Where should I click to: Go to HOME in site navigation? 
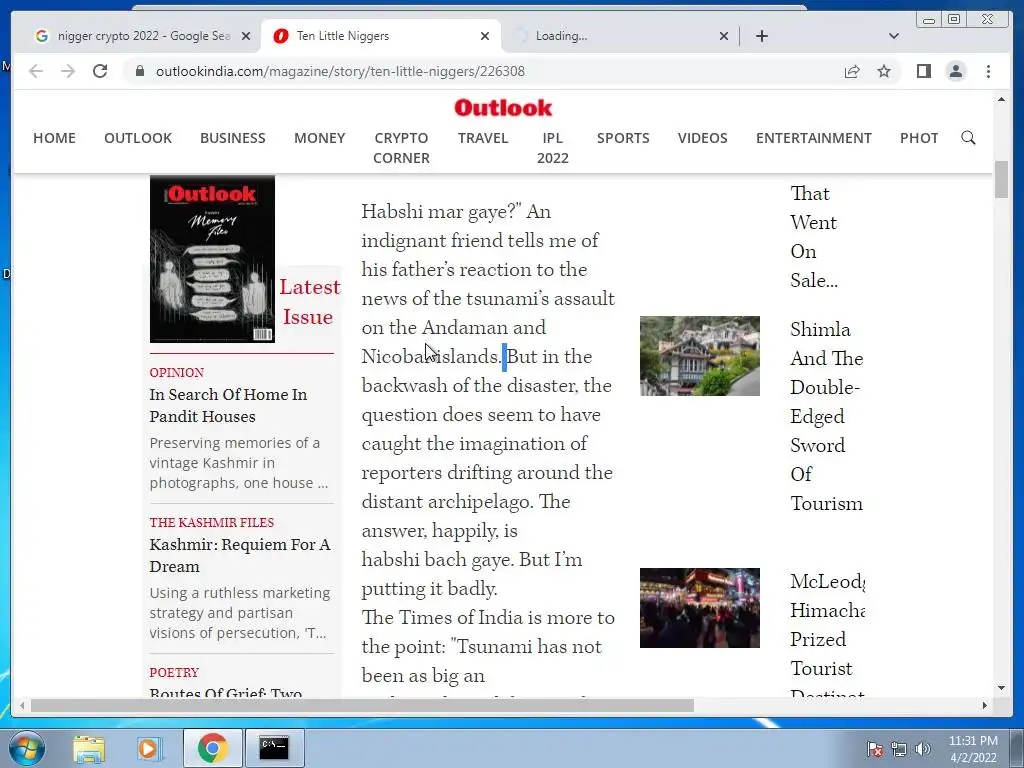(54, 138)
